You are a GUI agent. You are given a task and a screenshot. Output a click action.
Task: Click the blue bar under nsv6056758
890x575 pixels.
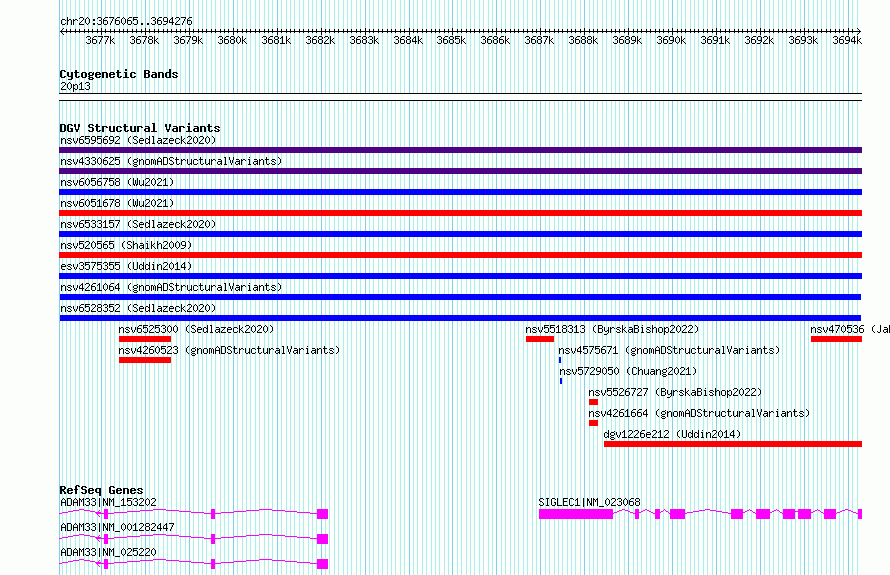tap(460, 192)
